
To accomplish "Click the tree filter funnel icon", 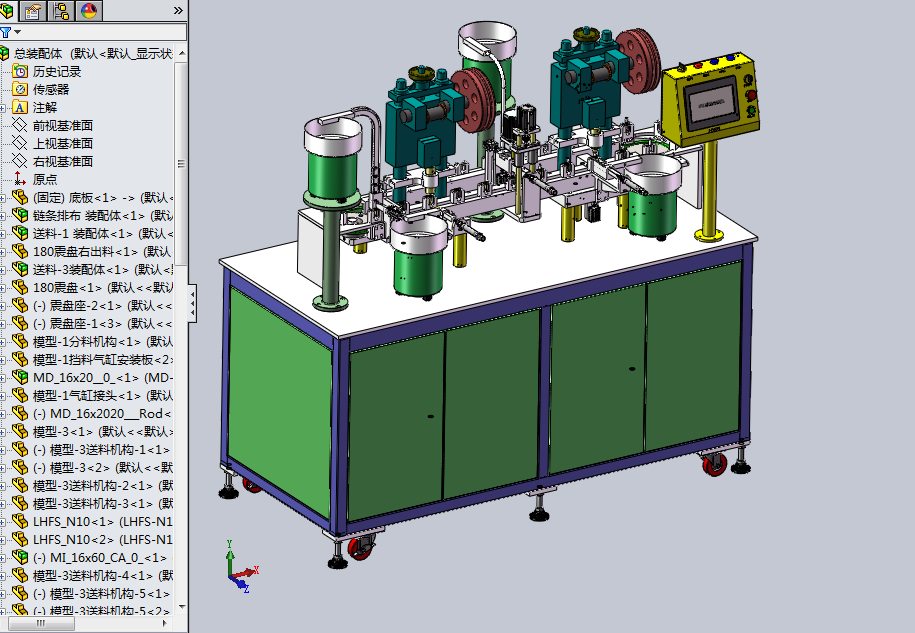I will (x=5, y=32).
